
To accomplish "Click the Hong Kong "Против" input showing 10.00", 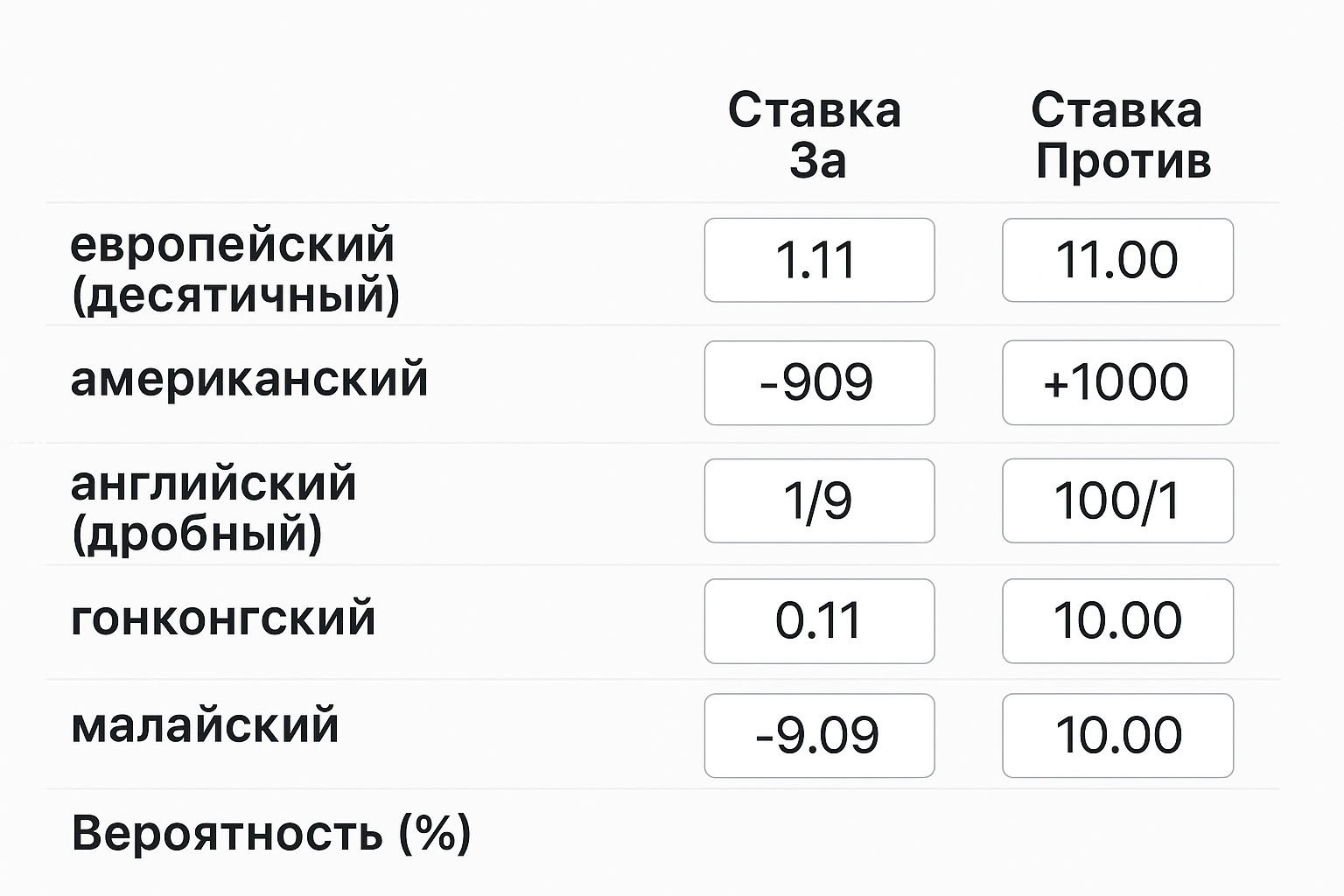I will point(1117,621).
